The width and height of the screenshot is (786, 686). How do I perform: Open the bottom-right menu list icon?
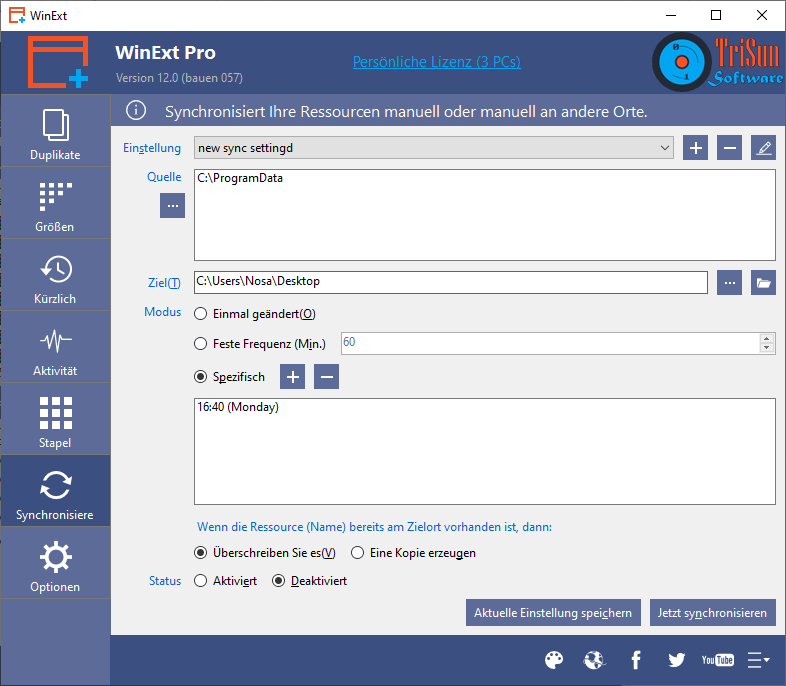[x=758, y=660]
